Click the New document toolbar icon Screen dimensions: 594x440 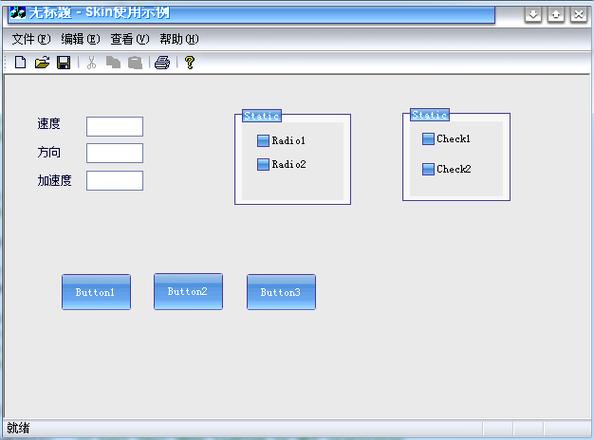(20, 62)
